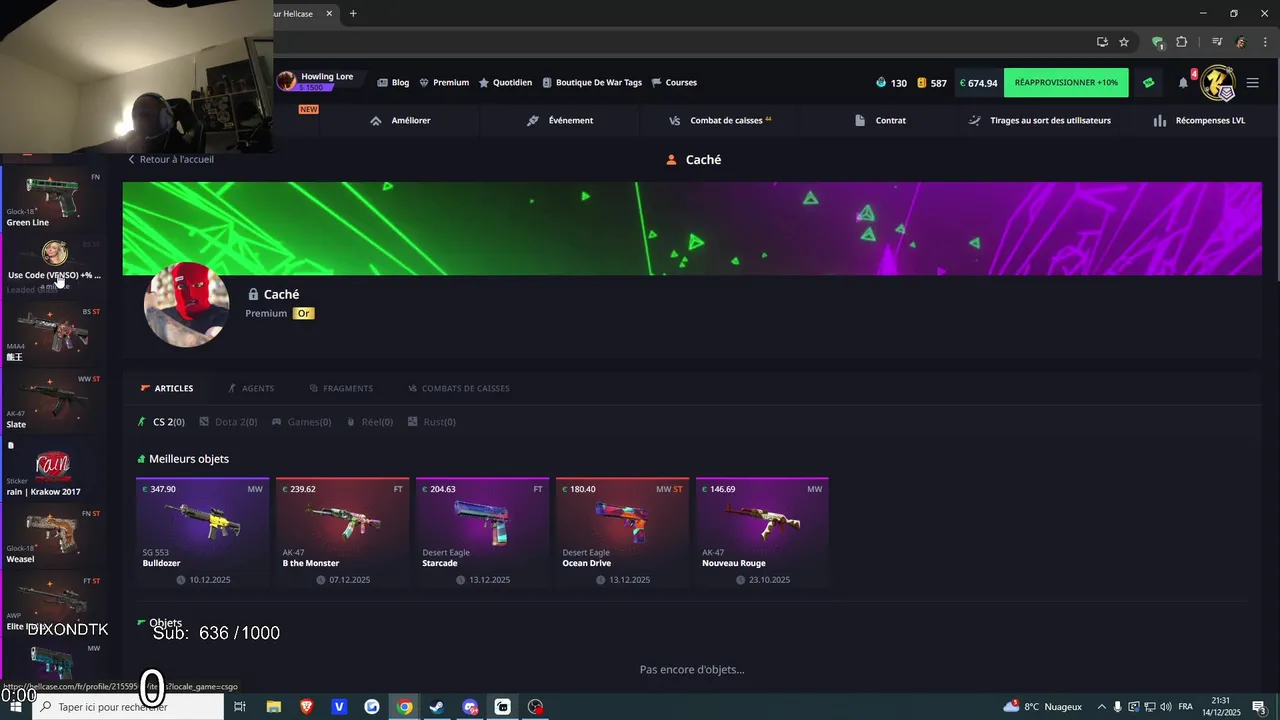Click the Glock-18 Weasel live drop

coord(53,536)
